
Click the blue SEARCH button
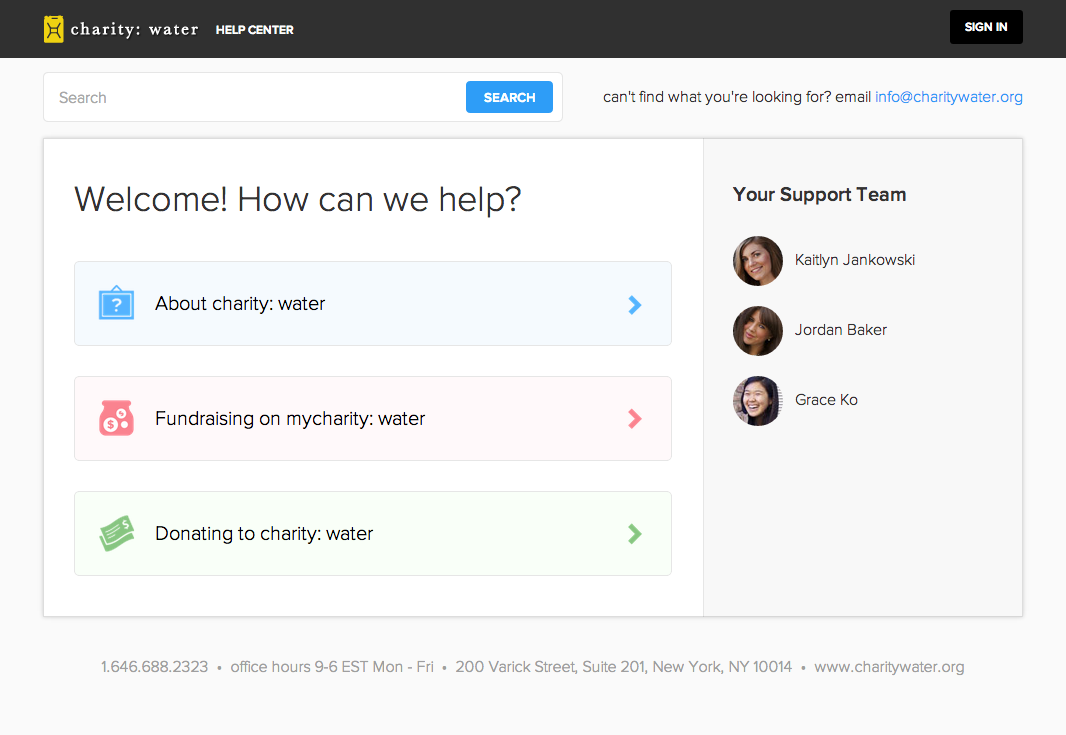(x=509, y=97)
